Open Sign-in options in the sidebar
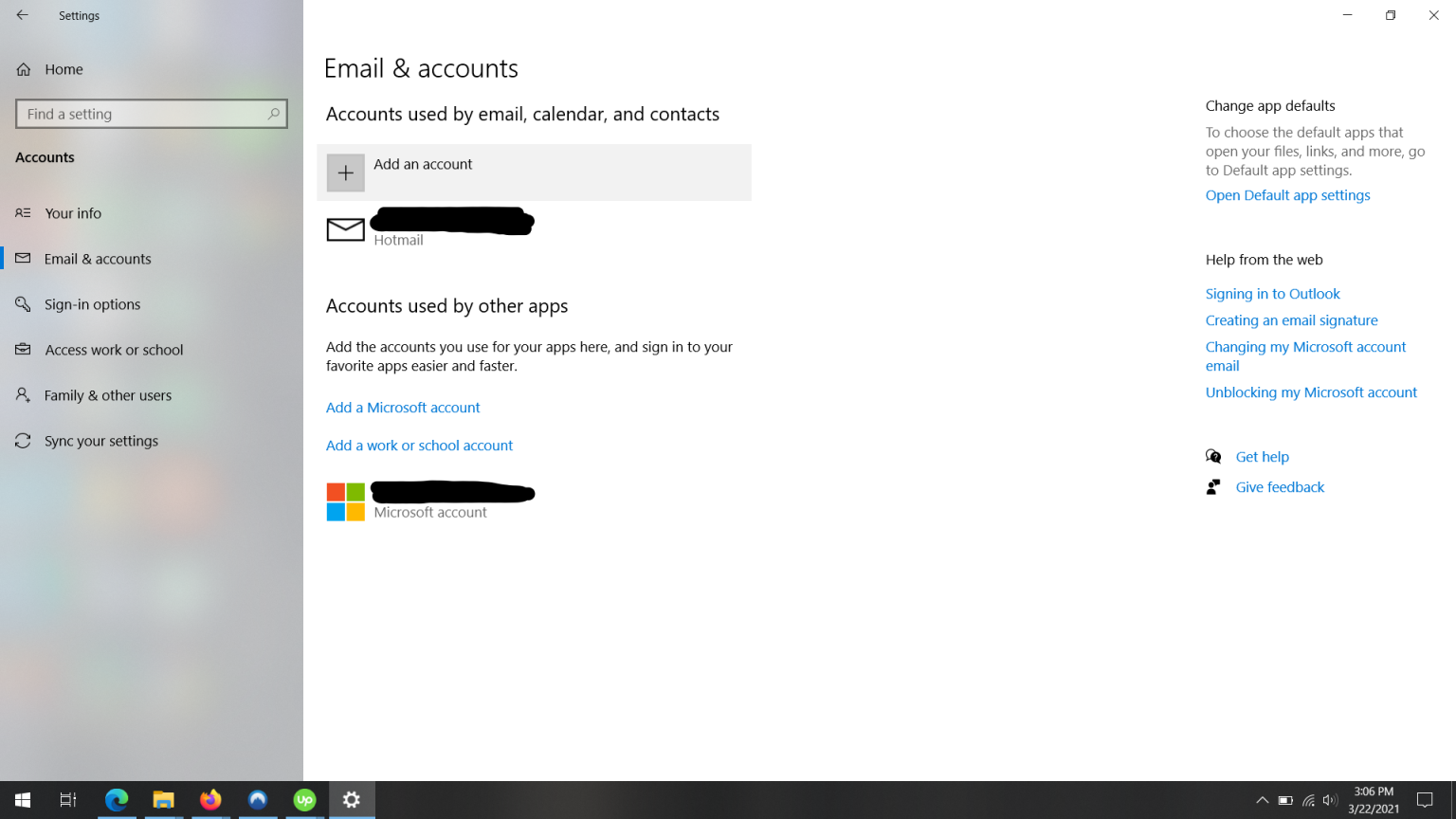Viewport: 1456px width, 819px height. 93,303
